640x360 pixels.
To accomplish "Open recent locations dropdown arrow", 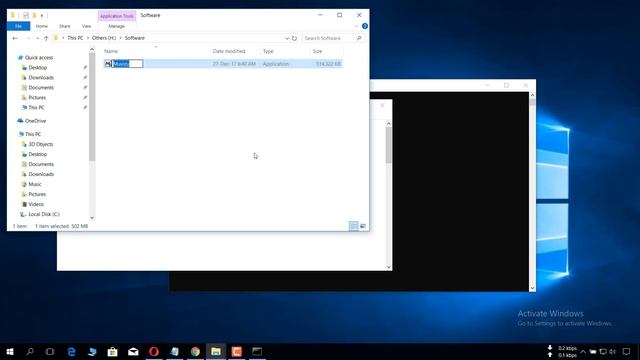I will point(38,38).
